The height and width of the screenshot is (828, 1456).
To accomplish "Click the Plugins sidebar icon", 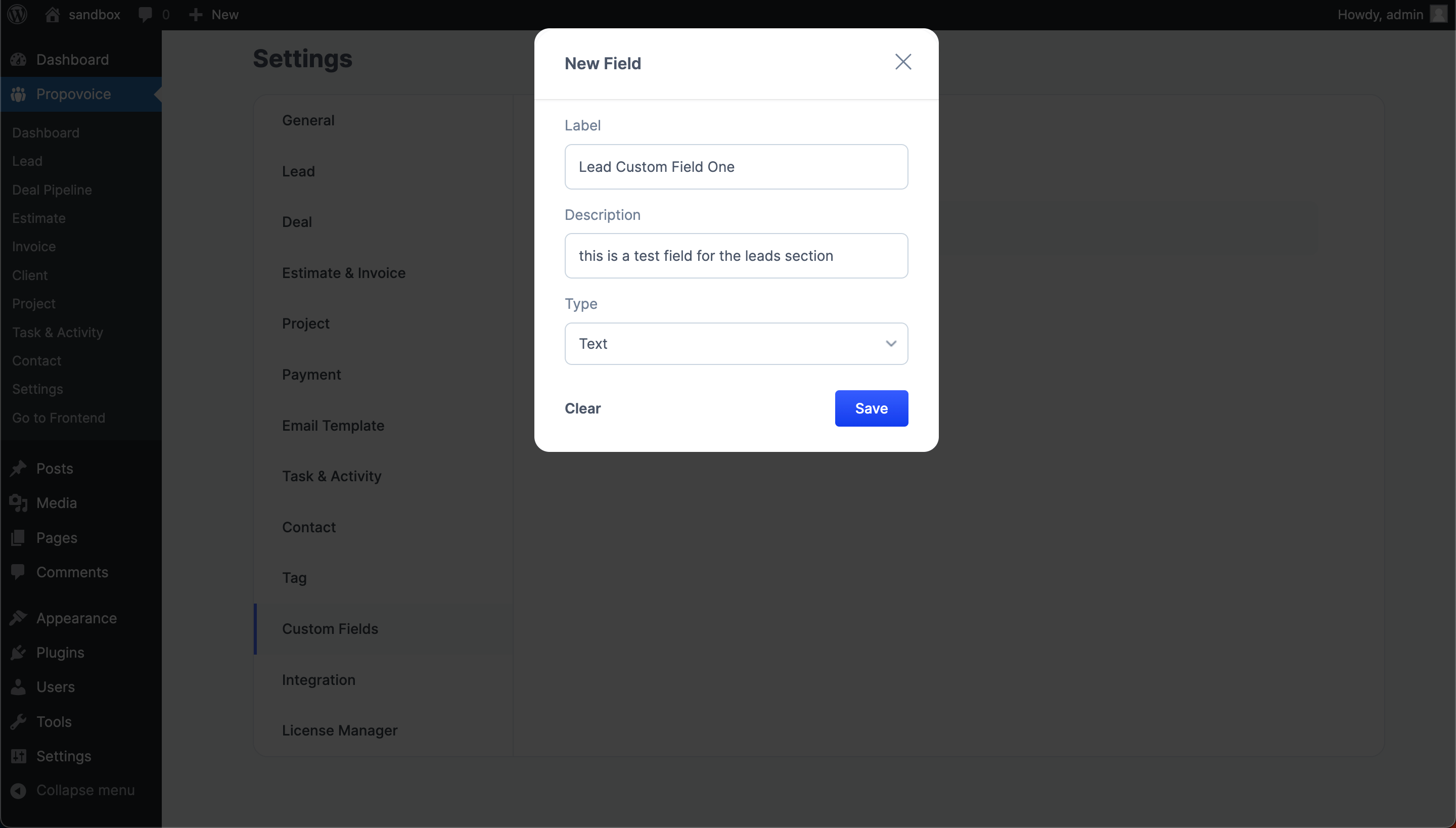I will click(x=18, y=652).
